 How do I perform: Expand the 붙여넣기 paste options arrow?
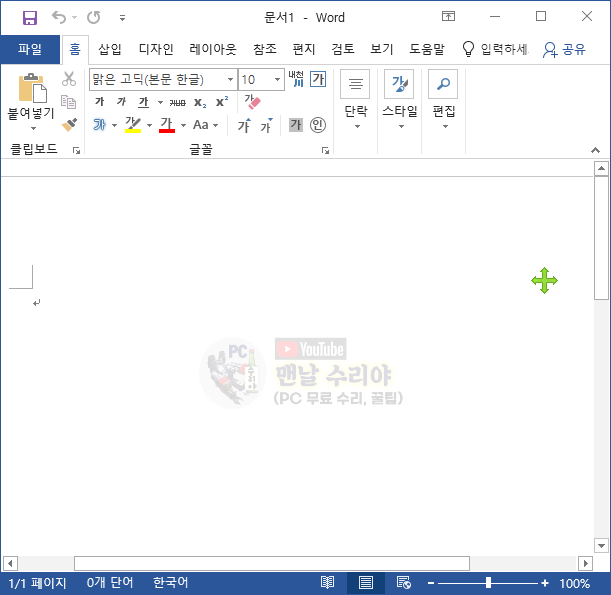[x=33, y=128]
